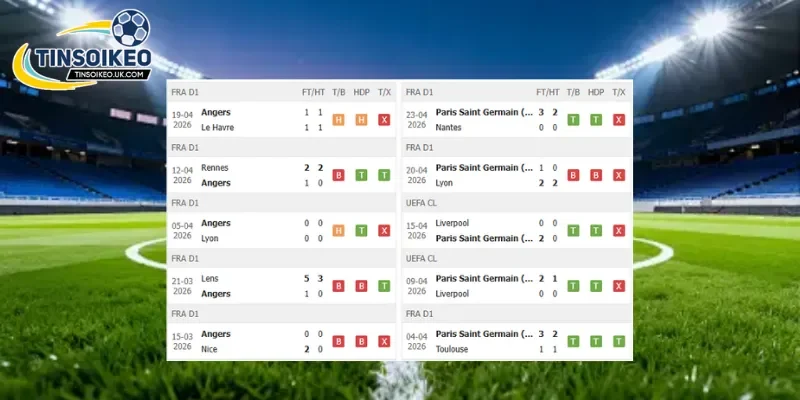Screen dimensions: 800x400
Task: Click Lyon in the 05-04 Angers match
Action: click(210, 238)
